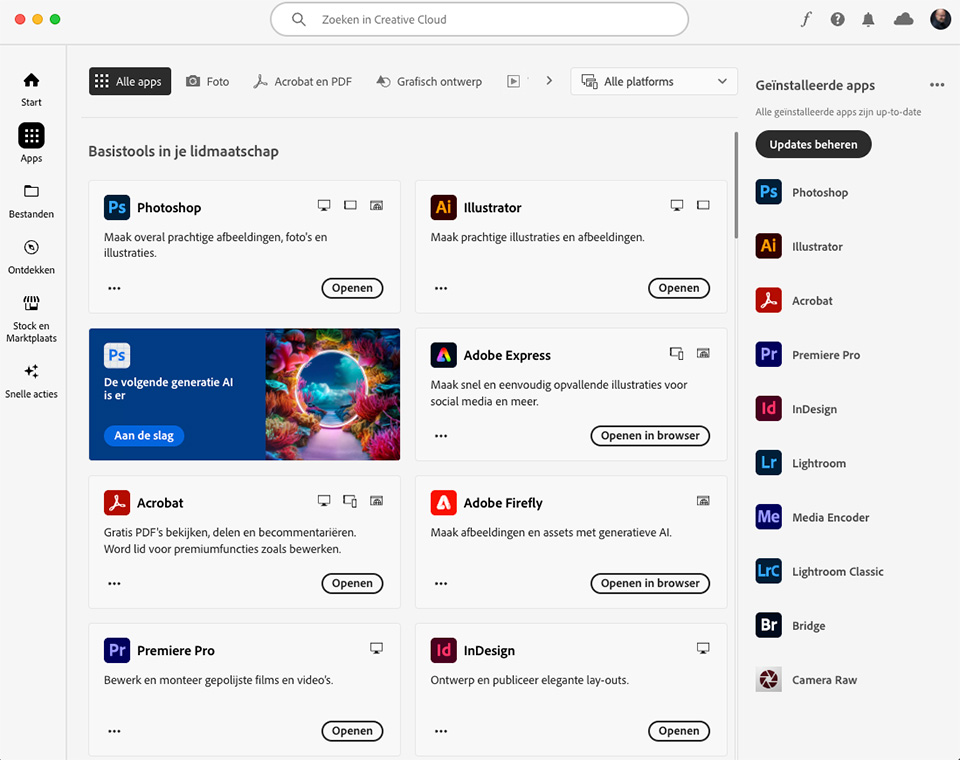Click desktop platform icon on InDesign card
960x760 pixels.
tap(703, 648)
